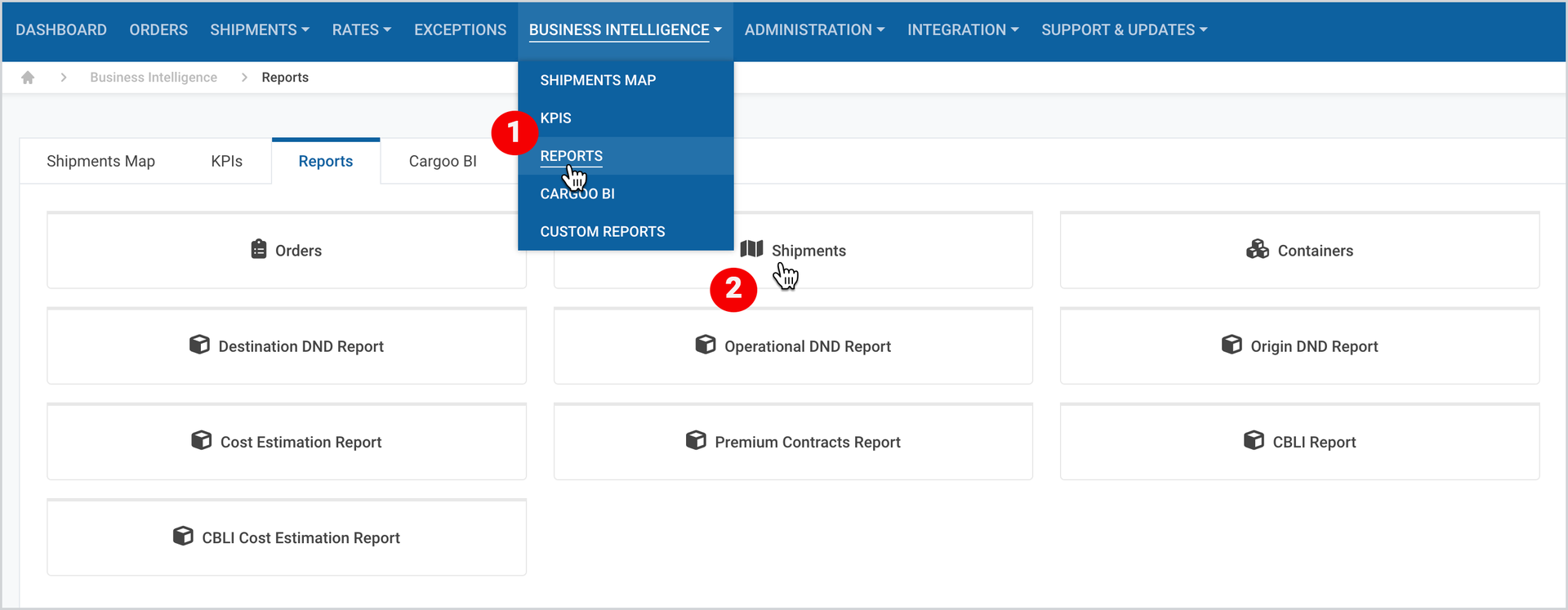Screen dimensions: 1568x610
Task: Select Shipments Map from the dropdown menu
Action: 626,80
